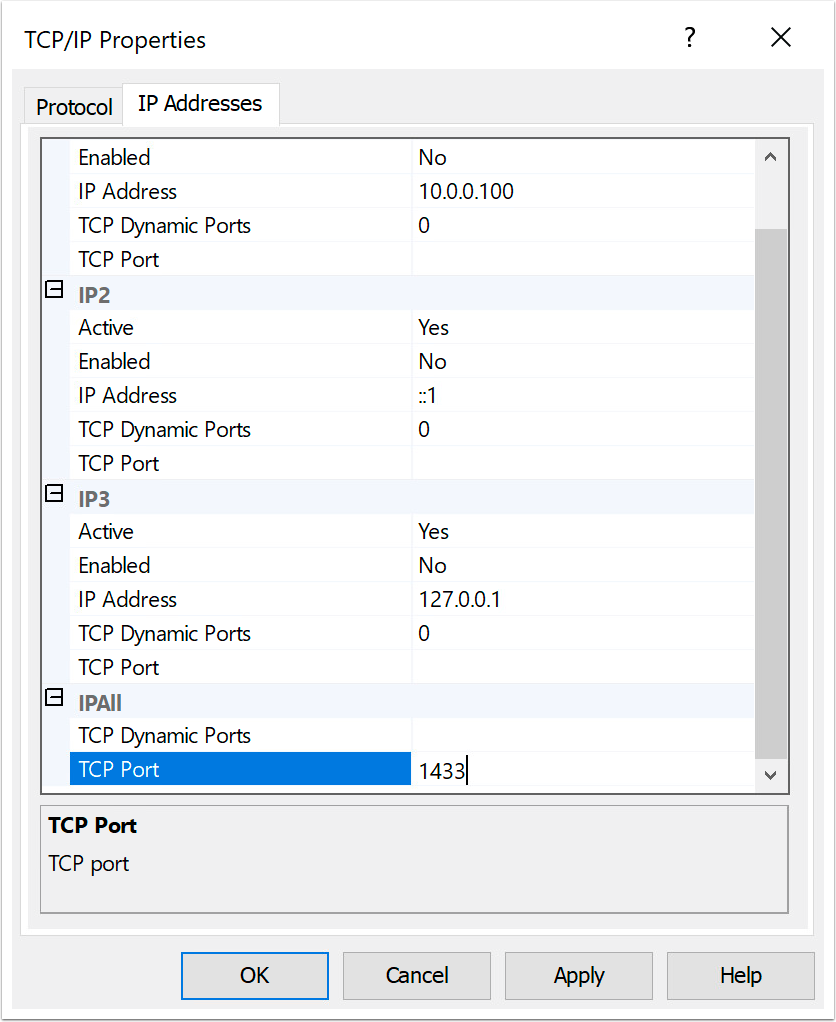Select the TCP Dynamic Ports value 0 under IP3
This screenshot has height=1022, width=836.
pos(424,633)
